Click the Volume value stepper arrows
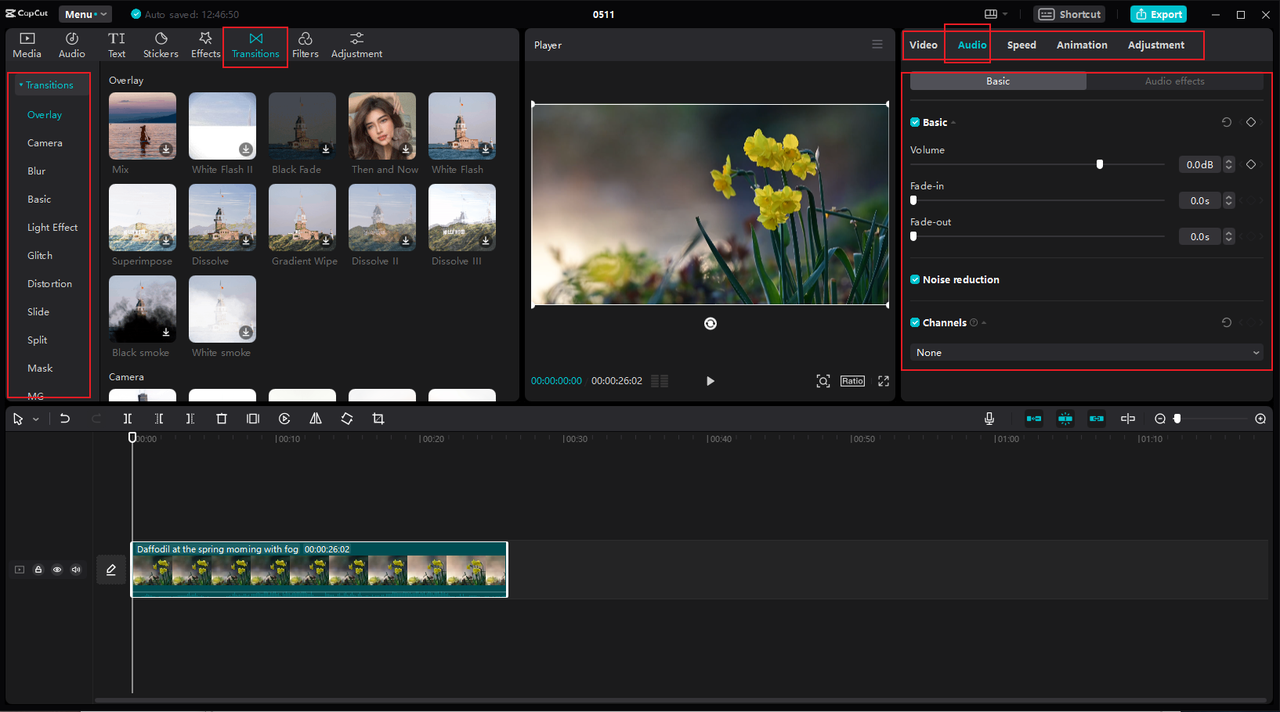1280x712 pixels. point(1229,164)
